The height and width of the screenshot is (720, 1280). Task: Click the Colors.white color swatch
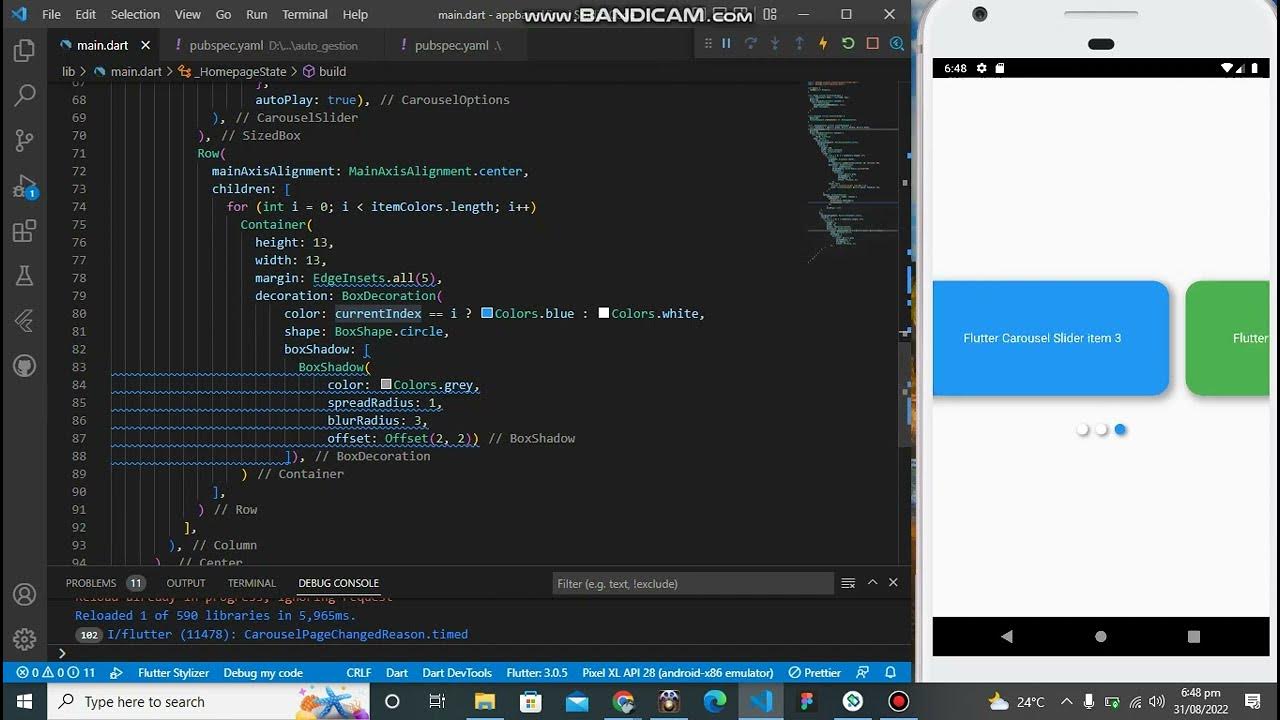tap(604, 313)
